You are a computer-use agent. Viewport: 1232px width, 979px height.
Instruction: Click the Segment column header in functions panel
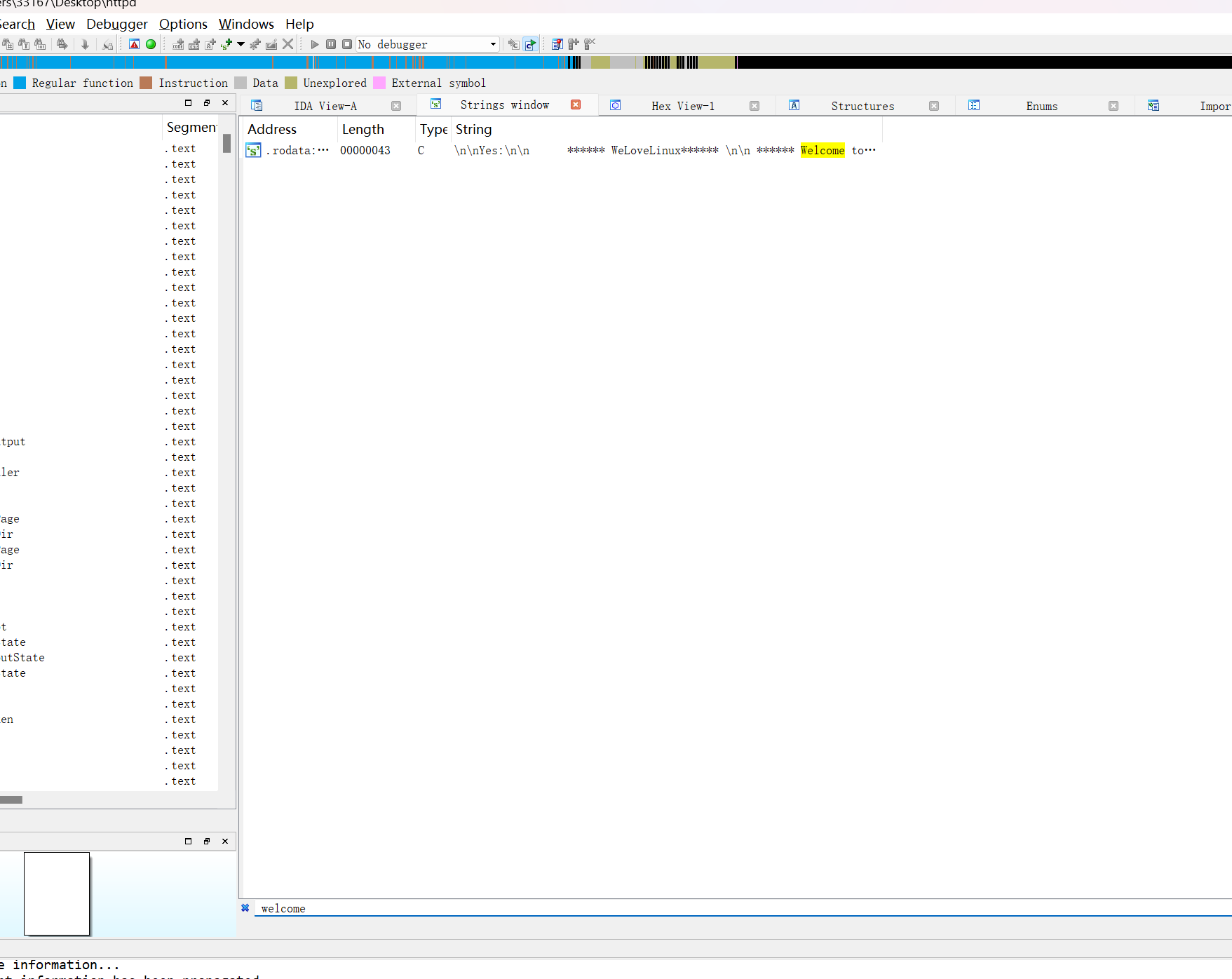point(191,127)
